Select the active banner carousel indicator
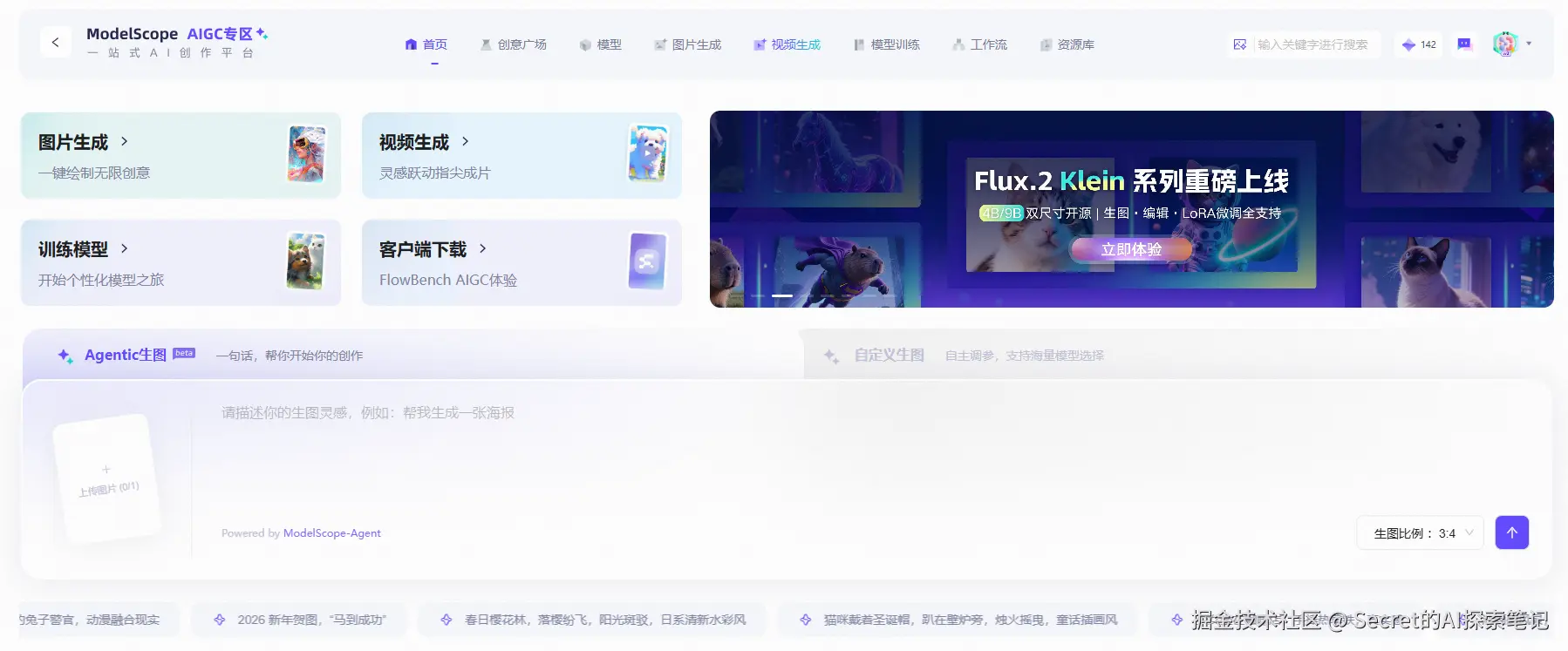The image size is (1568, 651). (x=782, y=296)
